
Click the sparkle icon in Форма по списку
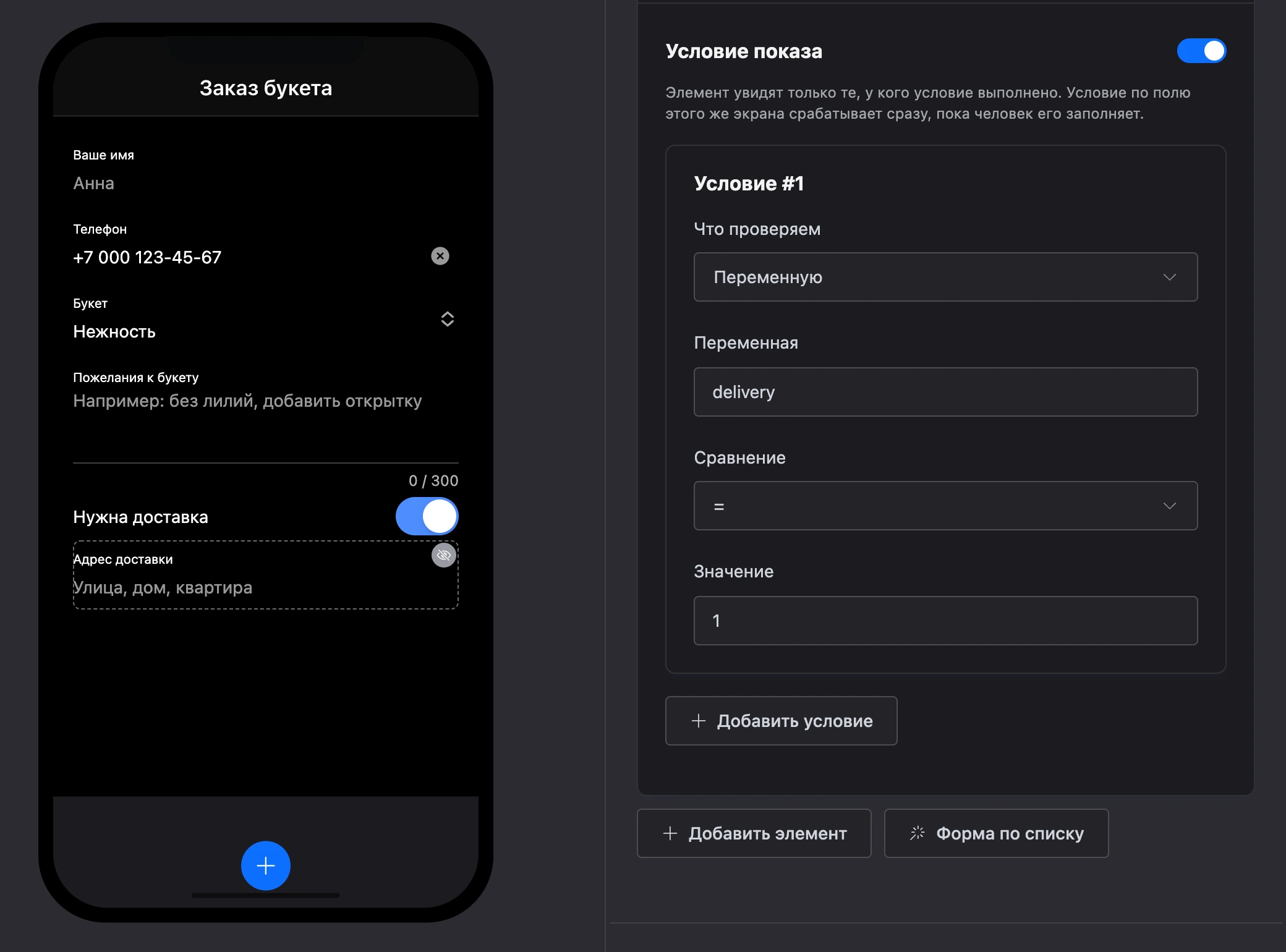click(918, 833)
